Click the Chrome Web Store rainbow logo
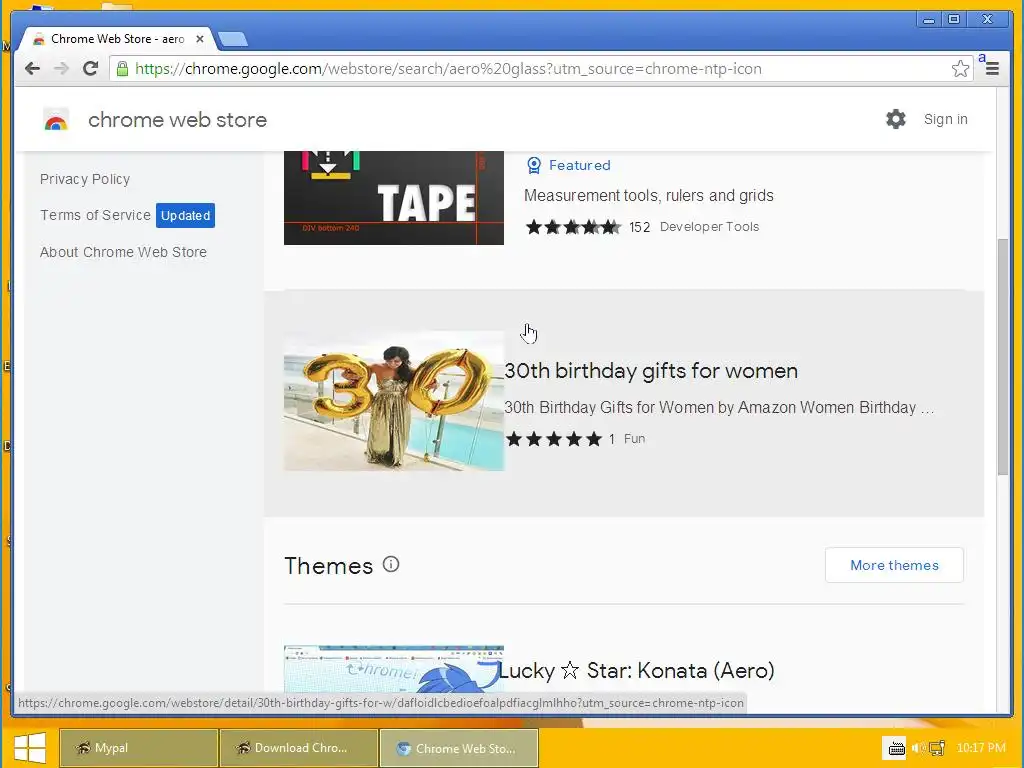Image resolution: width=1024 pixels, height=768 pixels. tap(56, 120)
